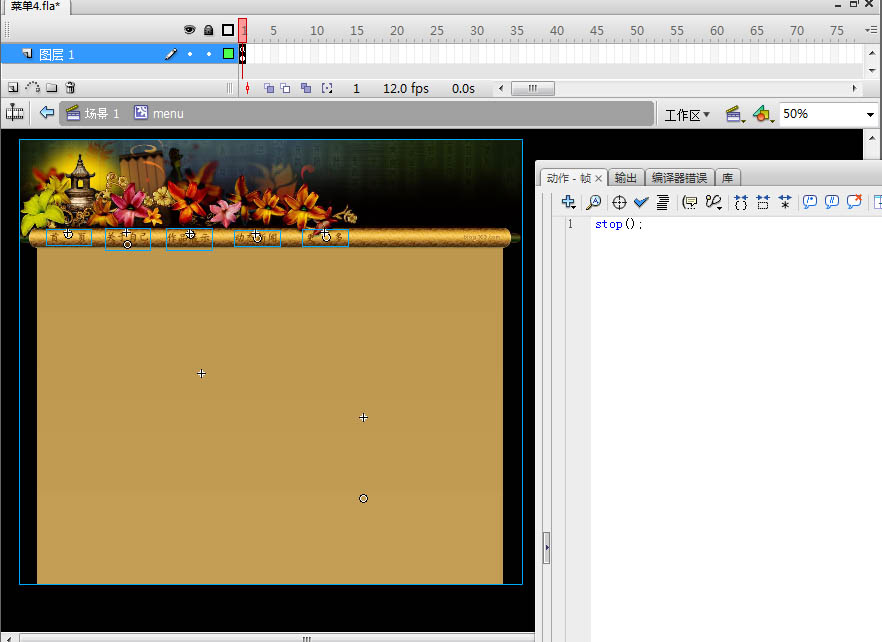The width and height of the screenshot is (882, 642).
Task: Select the 图层 1 layer name
Action: tap(56, 55)
